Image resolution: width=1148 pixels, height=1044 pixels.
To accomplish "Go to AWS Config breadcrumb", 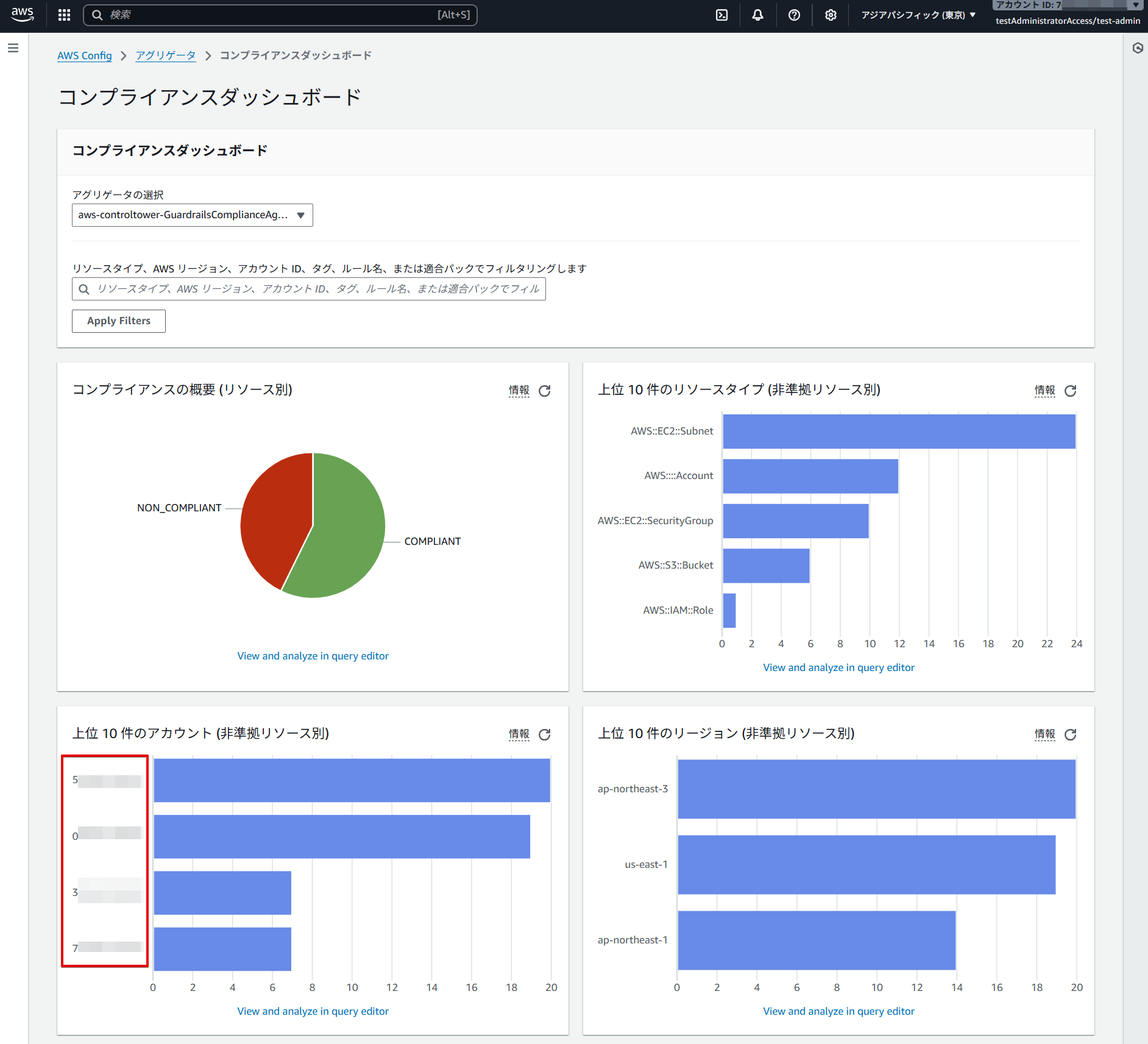I will click(85, 55).
